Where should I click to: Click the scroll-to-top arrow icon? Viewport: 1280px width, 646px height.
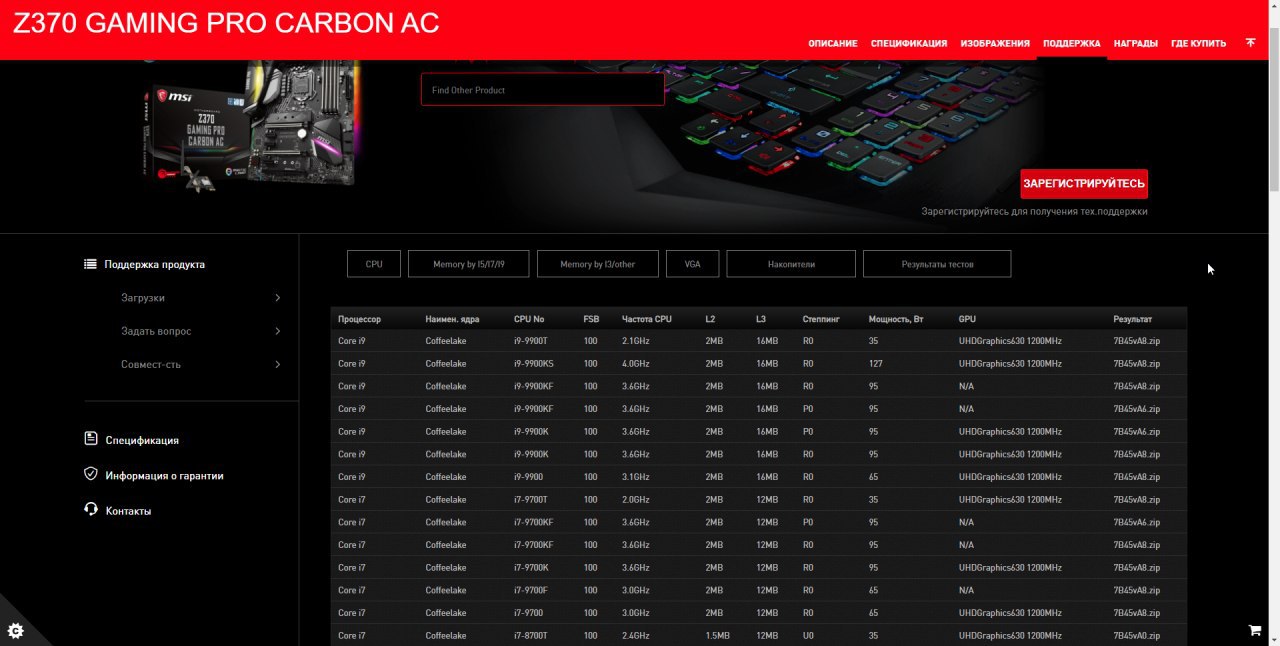(x=1250, y=43)
